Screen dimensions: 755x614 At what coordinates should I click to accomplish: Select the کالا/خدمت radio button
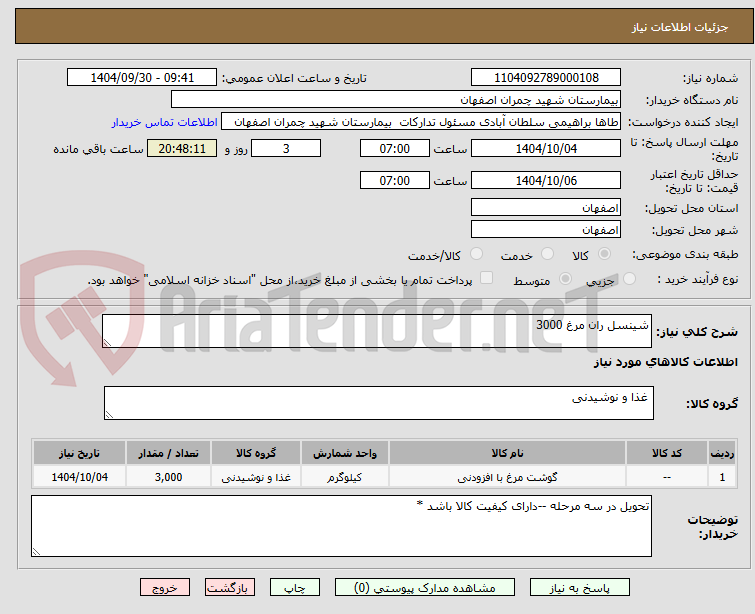pos(476,254)
